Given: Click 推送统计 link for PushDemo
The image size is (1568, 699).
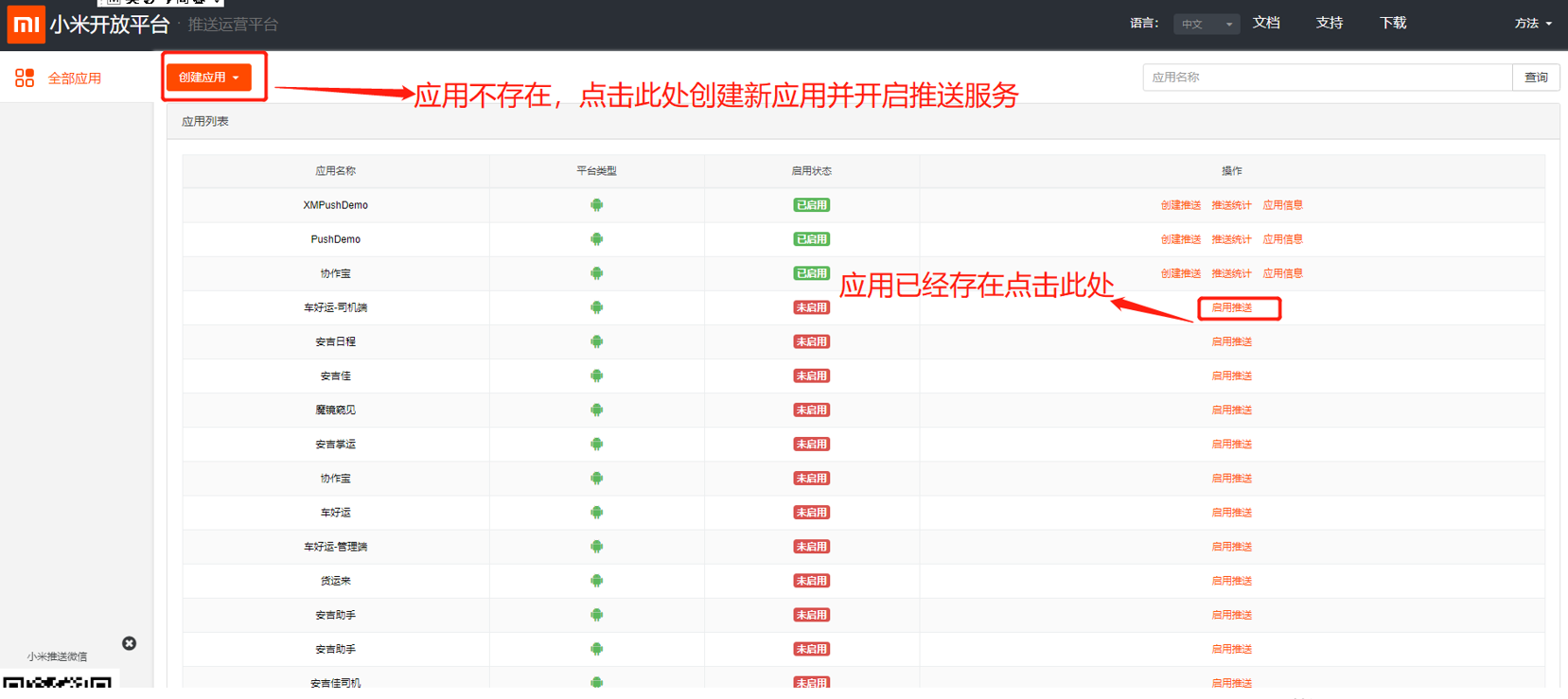Looking at the screenshot, I should (1231, 239).
